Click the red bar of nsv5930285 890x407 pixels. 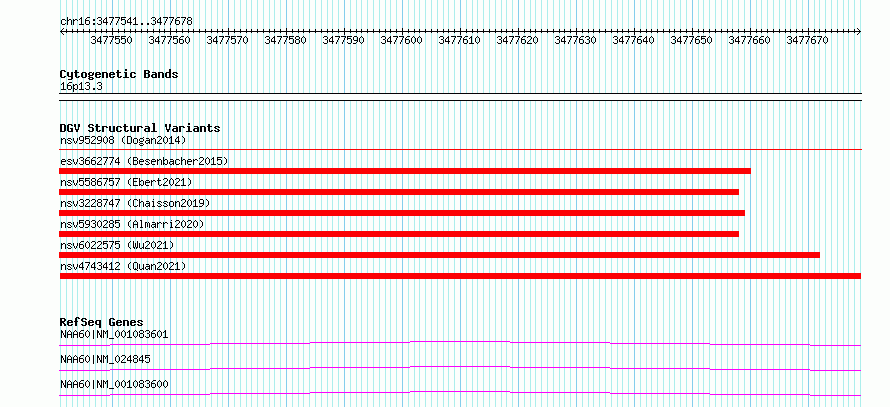399,234
